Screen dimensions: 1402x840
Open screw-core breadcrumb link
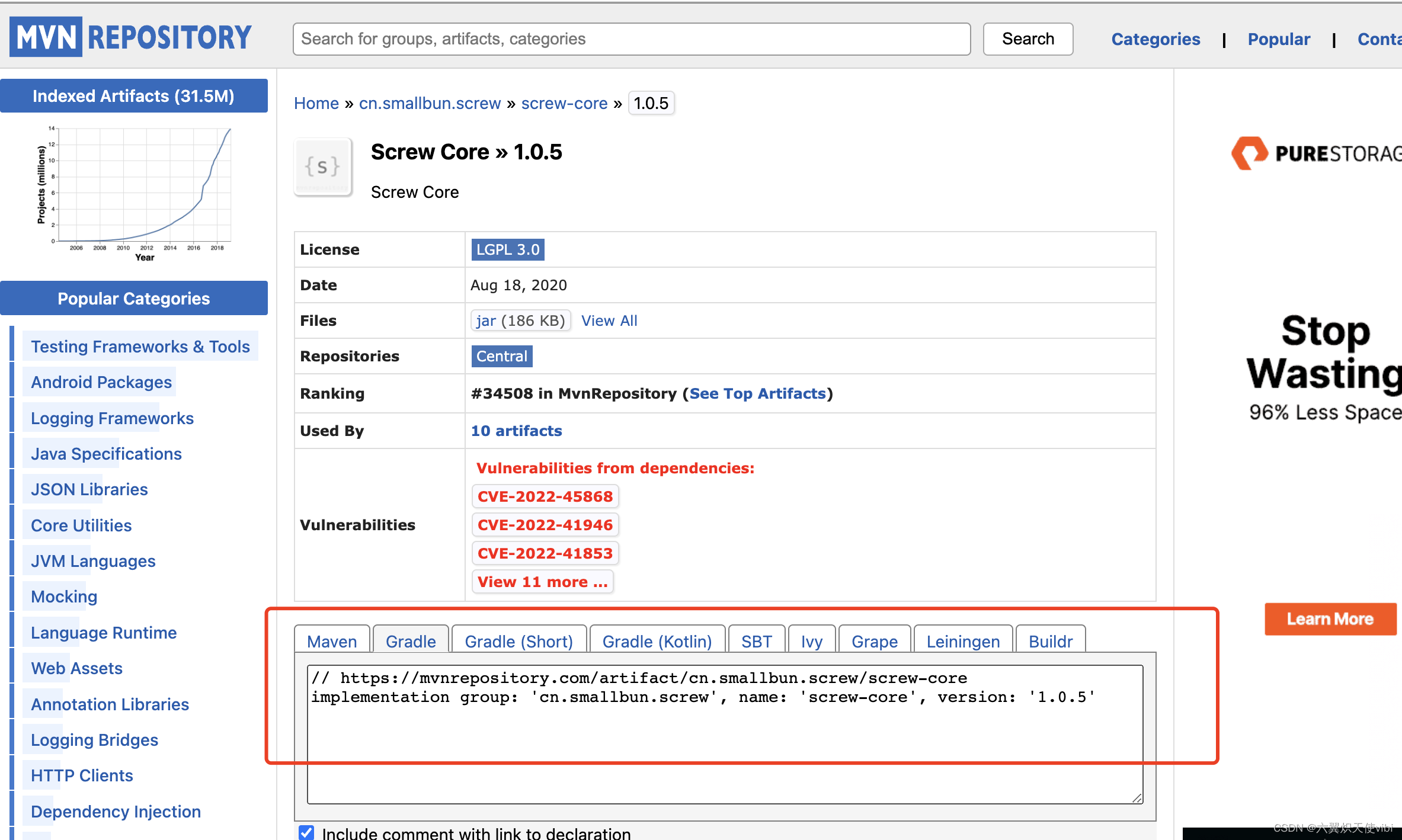tap(564, 103)
